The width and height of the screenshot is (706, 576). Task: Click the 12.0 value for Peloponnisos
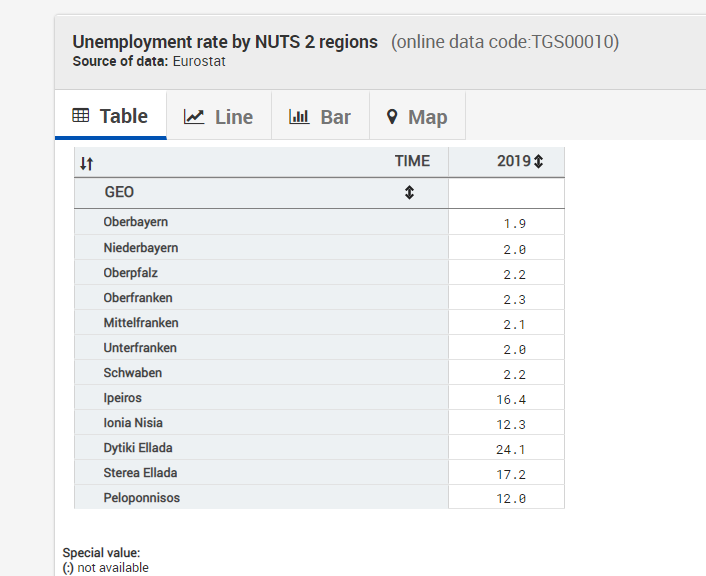click(511, 499)
